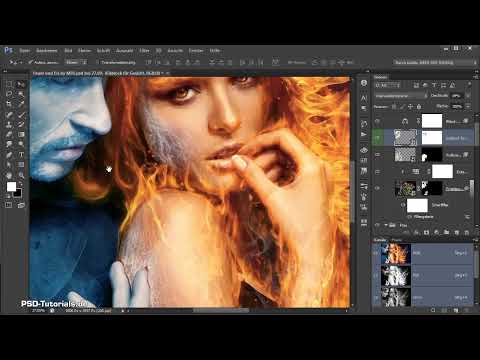Open the layer blend mode dropdown
The width and height of the screenshot is (480, 360).
coord(401,96)
